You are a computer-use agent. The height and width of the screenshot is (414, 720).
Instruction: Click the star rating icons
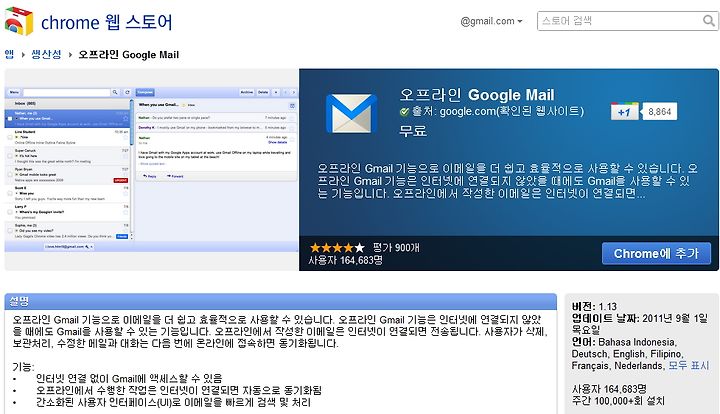tap(338, 248)
